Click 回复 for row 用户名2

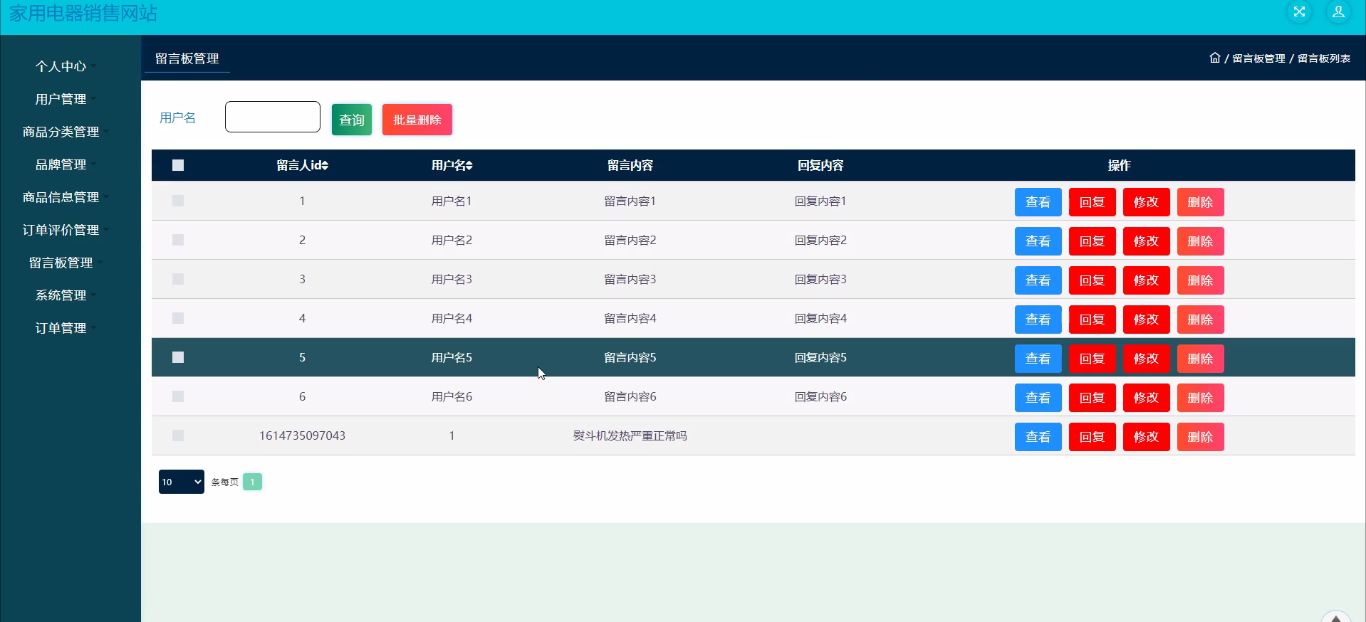click(1092, 241)
